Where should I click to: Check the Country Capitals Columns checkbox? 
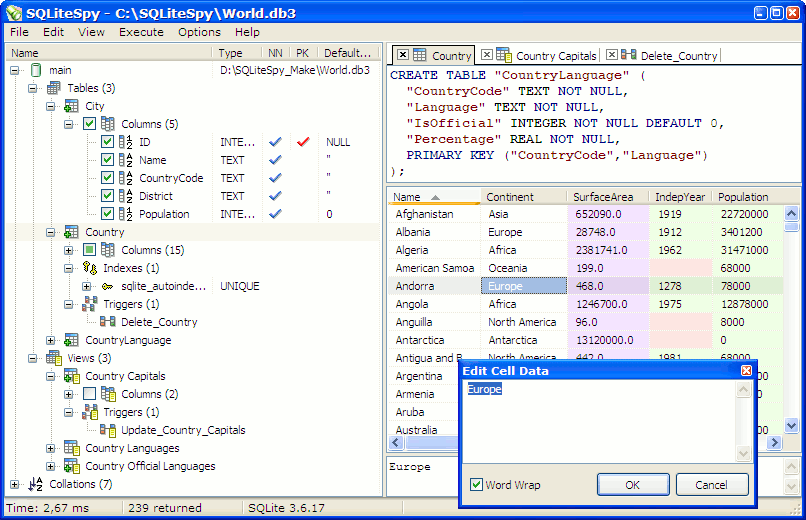pos(90,394)
